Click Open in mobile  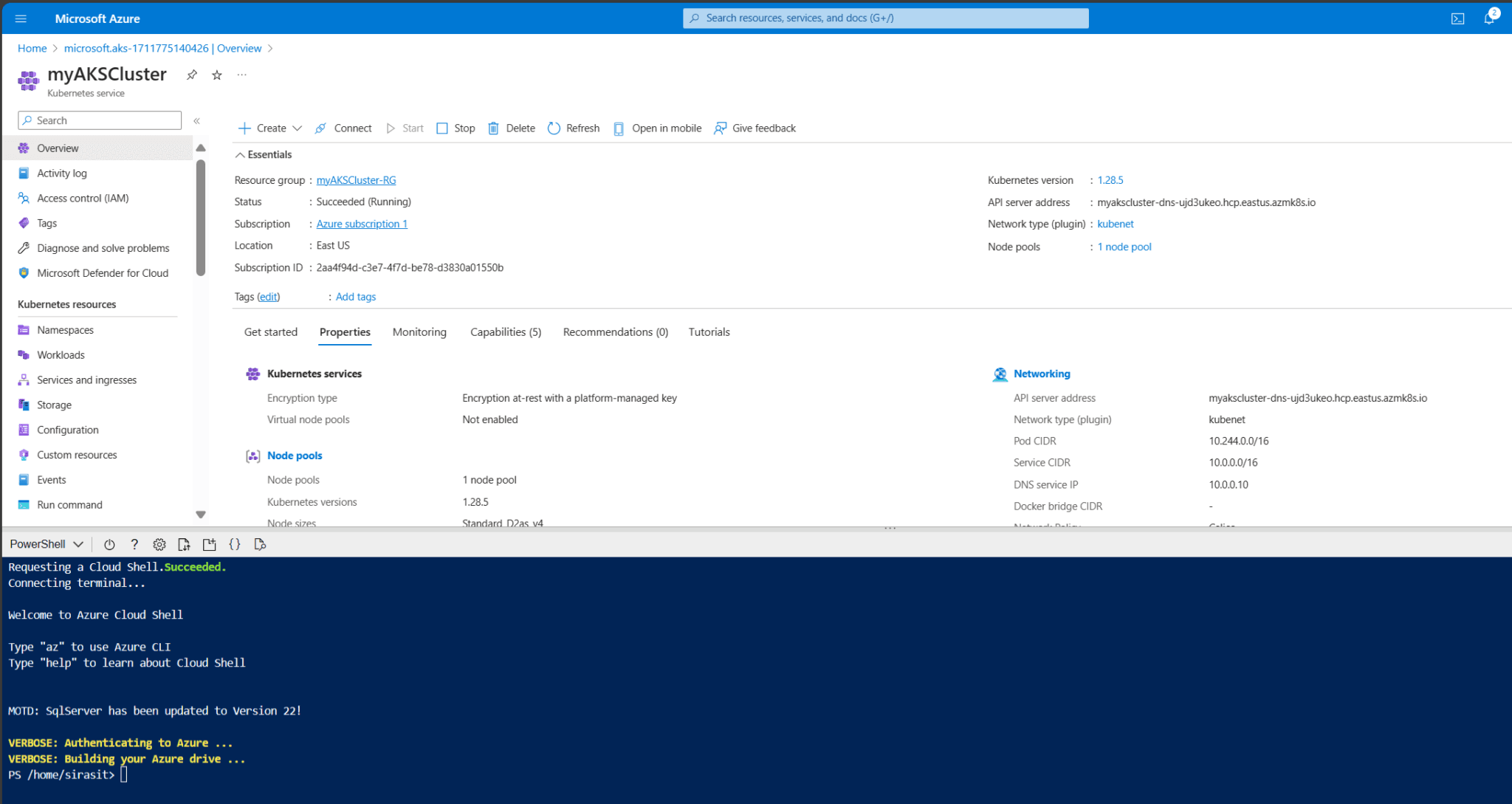[657, 128]
